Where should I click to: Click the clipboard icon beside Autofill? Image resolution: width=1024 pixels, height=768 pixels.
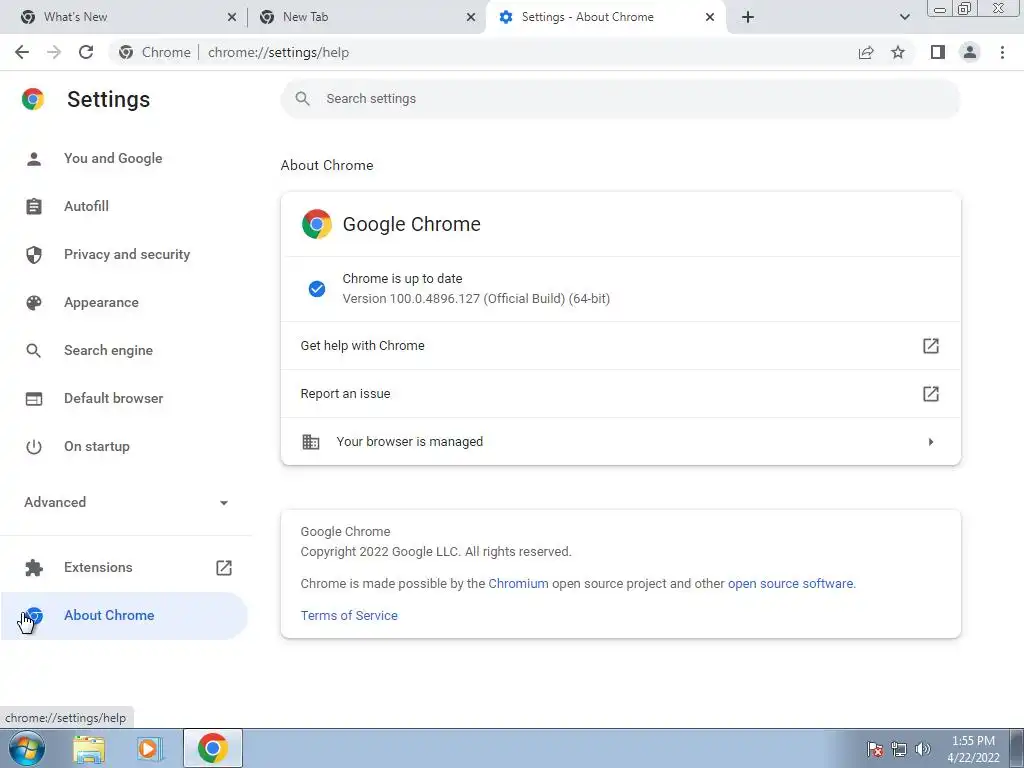(x=34, y=206)
